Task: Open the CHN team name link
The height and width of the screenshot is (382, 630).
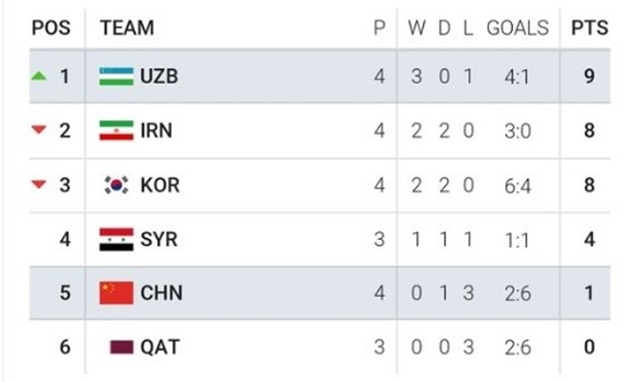Action: (162, 293)
